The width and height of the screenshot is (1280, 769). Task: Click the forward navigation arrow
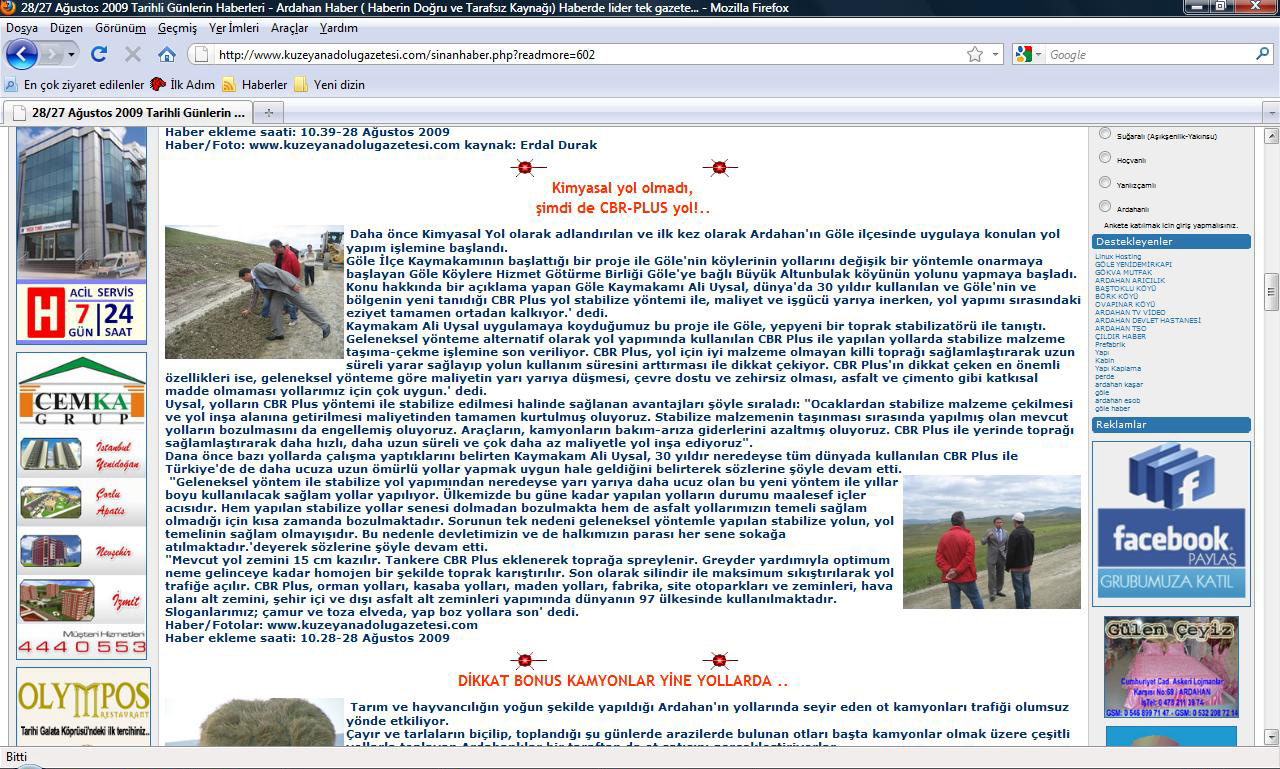(52, 54)
